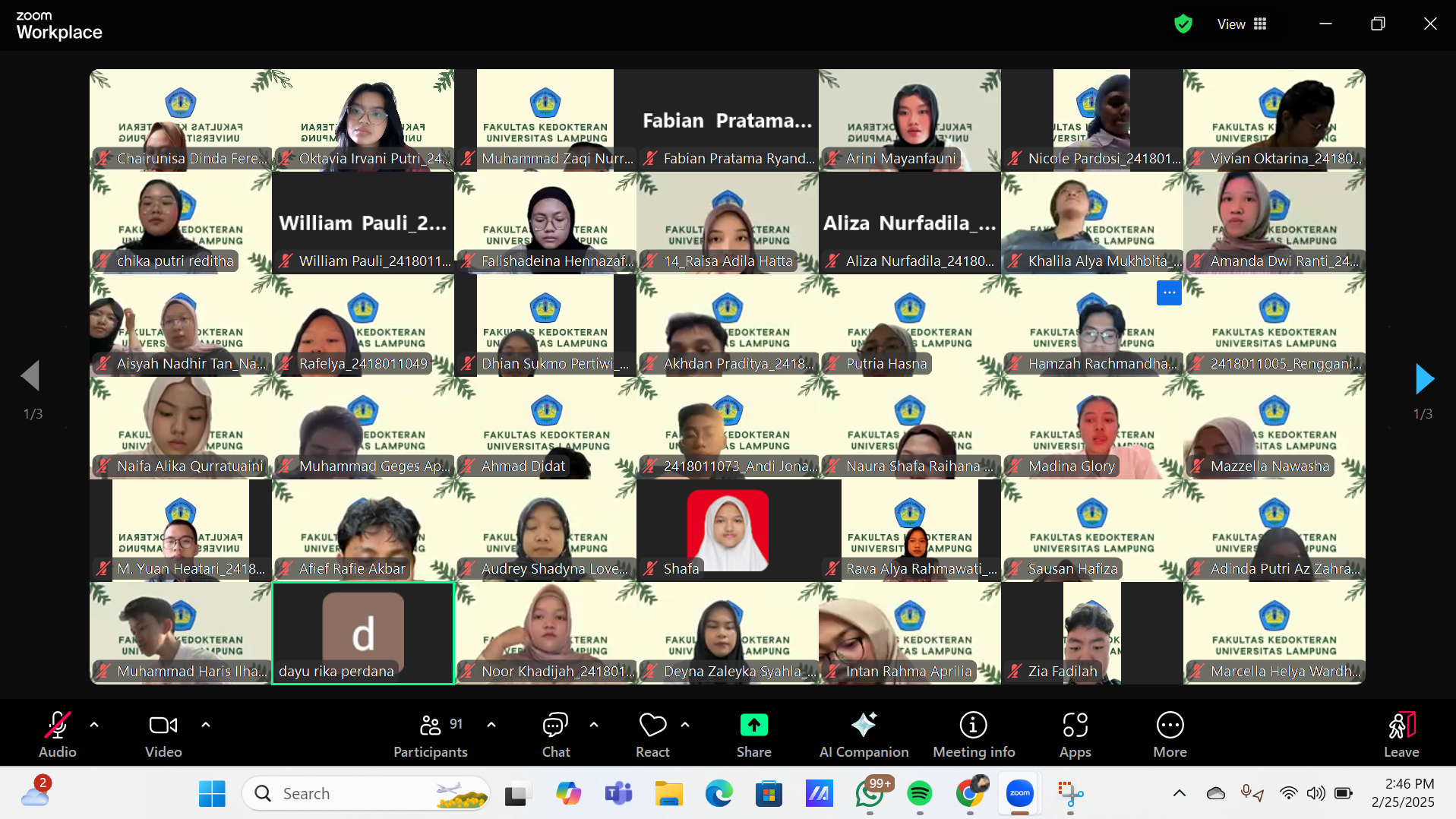
Task: Show Meeting info
Action: pyautogui.click(x=974, y=734)
